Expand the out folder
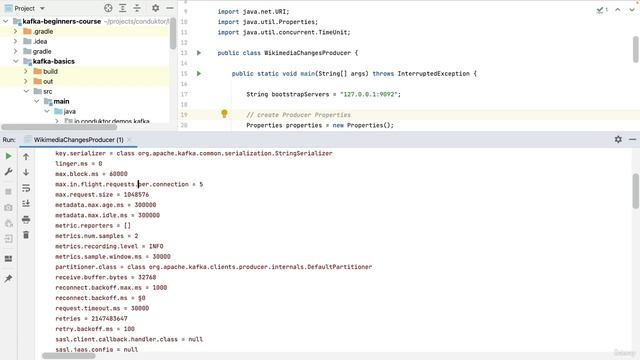Viewport: 640px width, 360px height. [x=26, y=81]
